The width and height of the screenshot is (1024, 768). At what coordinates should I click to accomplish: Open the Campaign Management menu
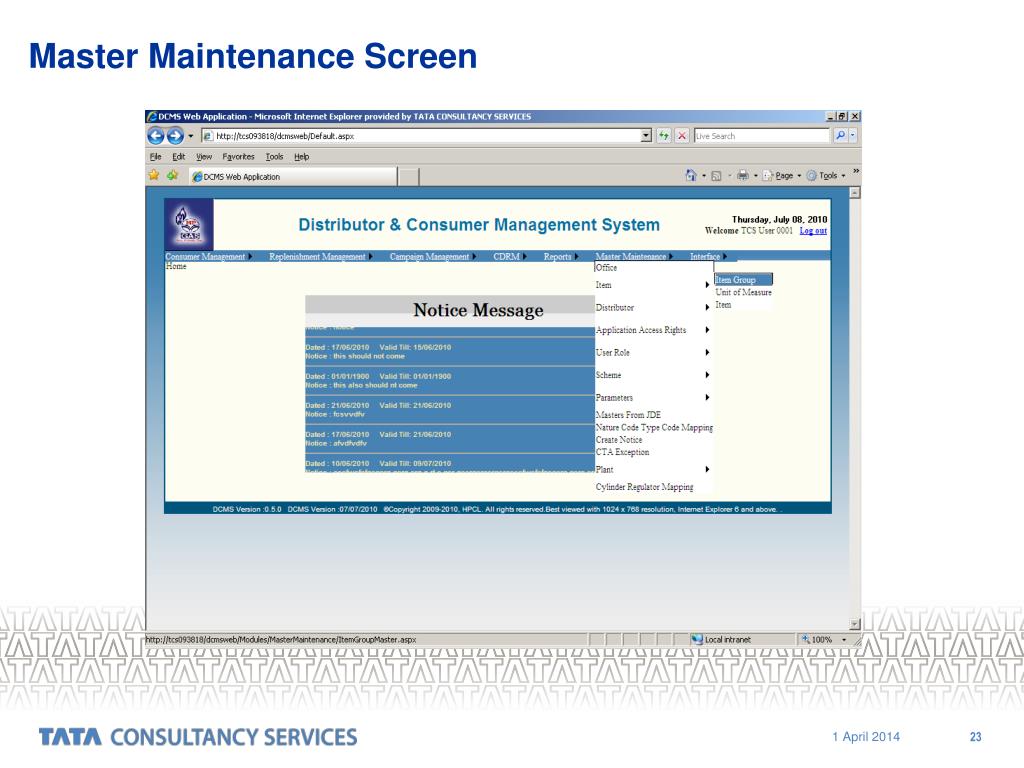point(432,257)
